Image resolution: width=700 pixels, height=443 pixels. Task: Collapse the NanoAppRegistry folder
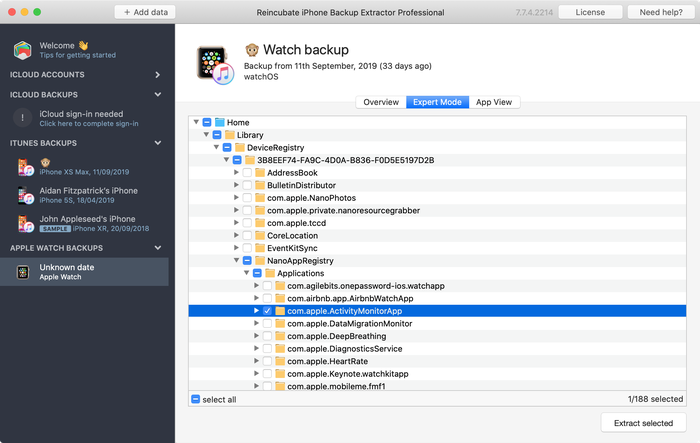tap(236, 260)
